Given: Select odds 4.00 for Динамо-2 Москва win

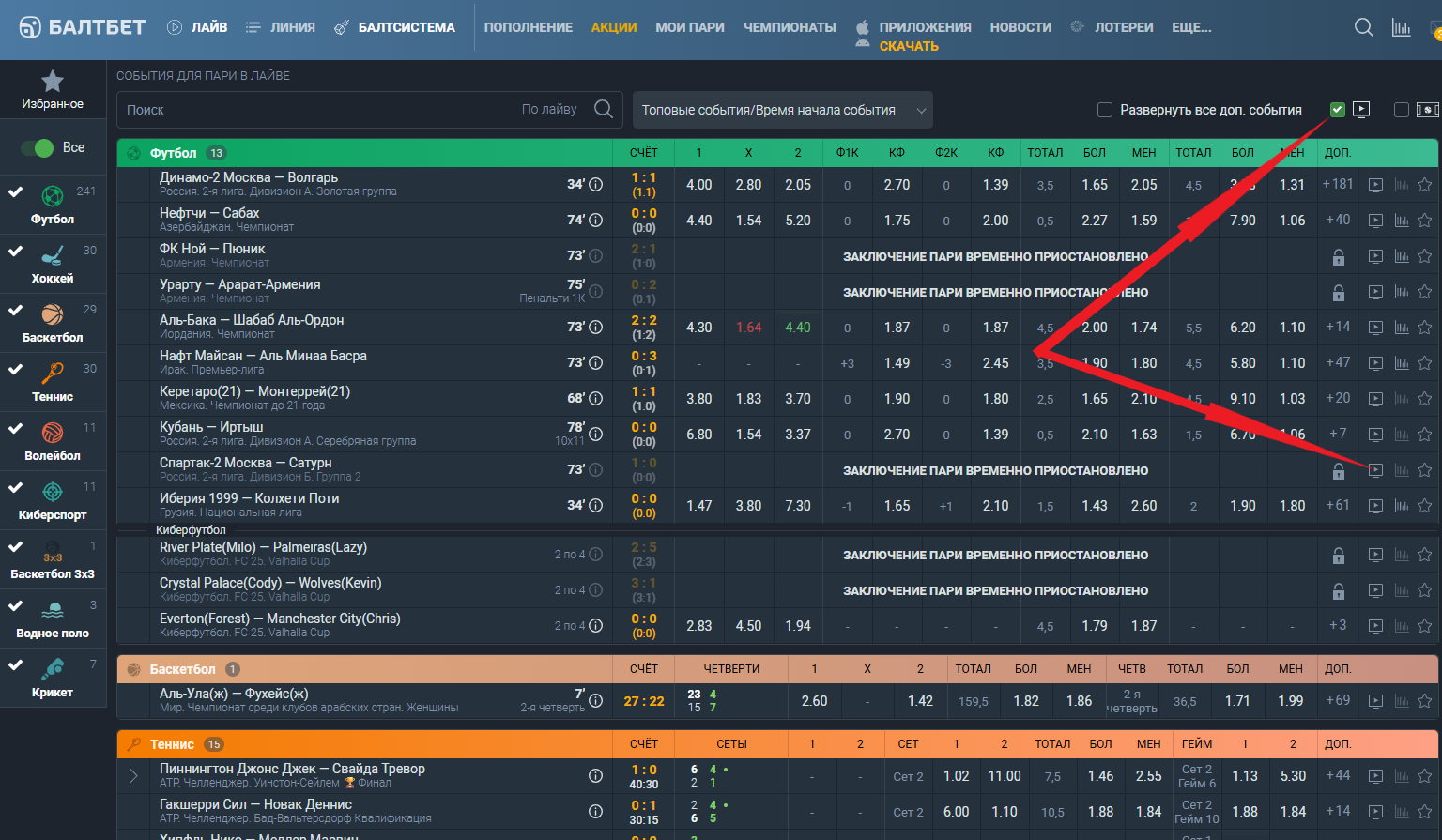Looking at the screenshot, I should pyautogui.click(x=699, y=185).
